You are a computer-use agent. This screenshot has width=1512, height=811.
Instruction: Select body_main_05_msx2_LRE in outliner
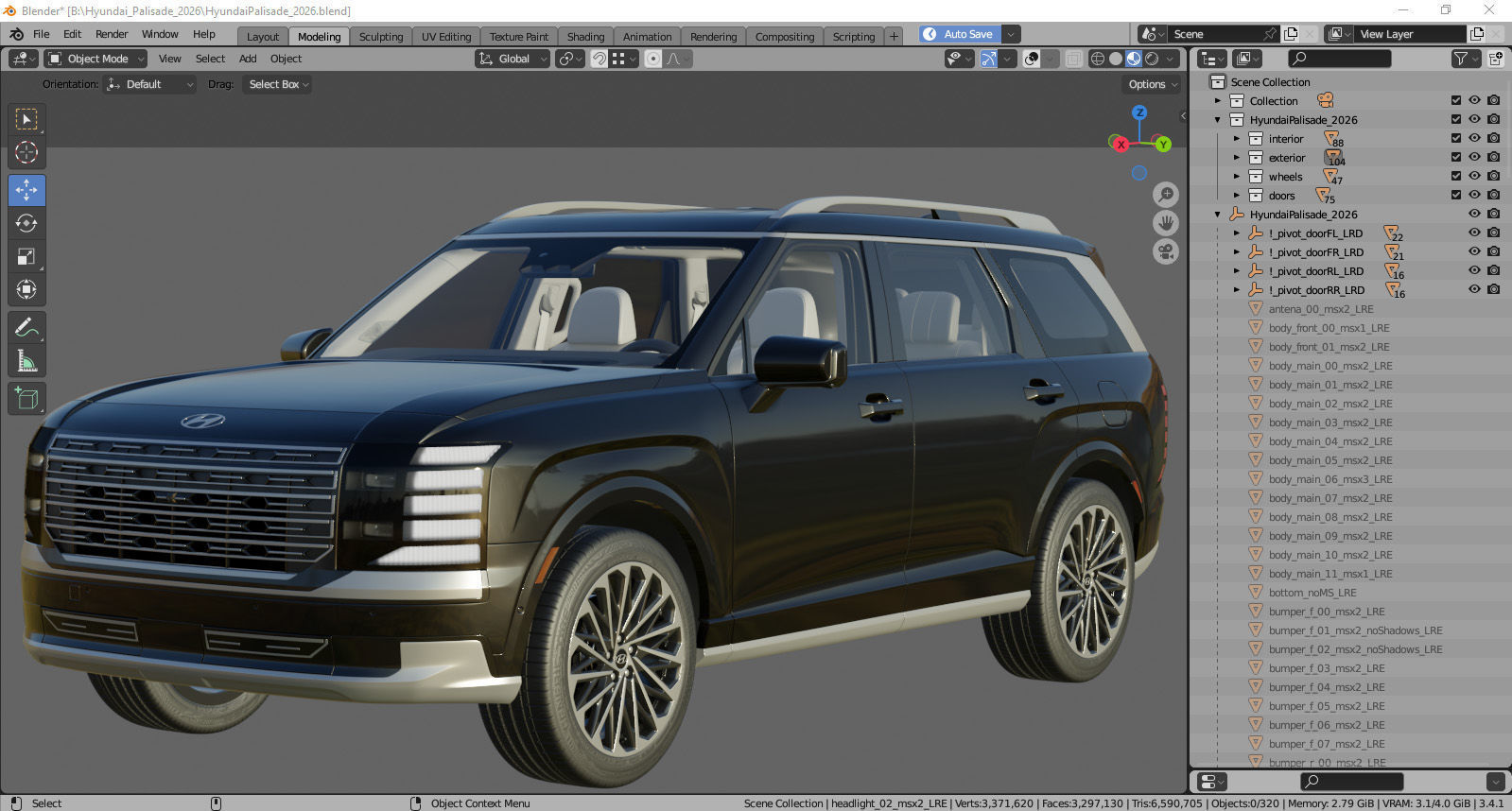[1330, 460]
